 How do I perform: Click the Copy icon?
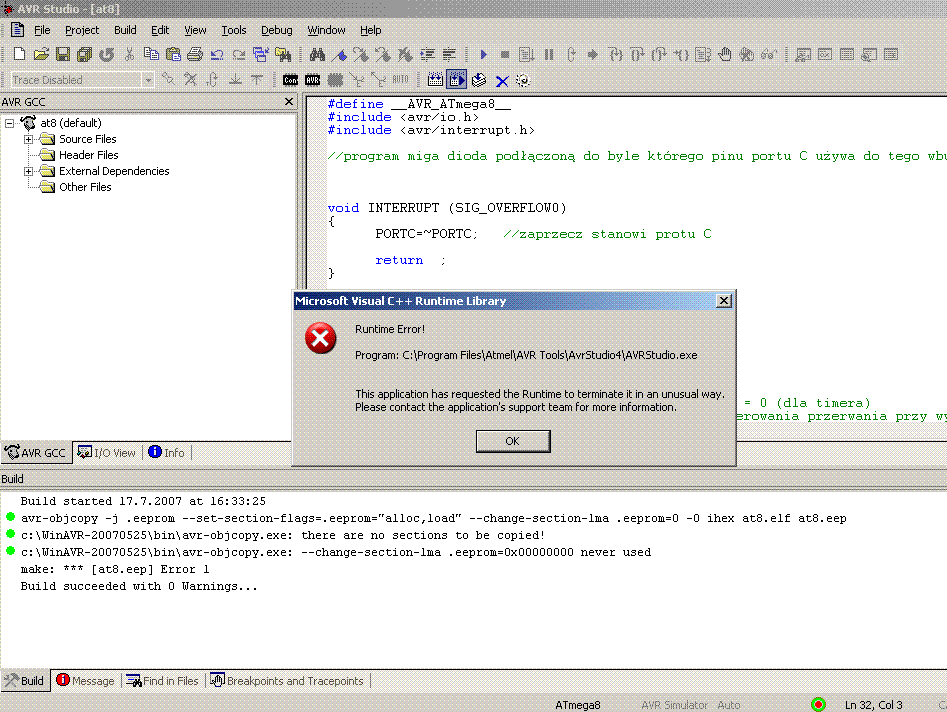click(151, 54)
